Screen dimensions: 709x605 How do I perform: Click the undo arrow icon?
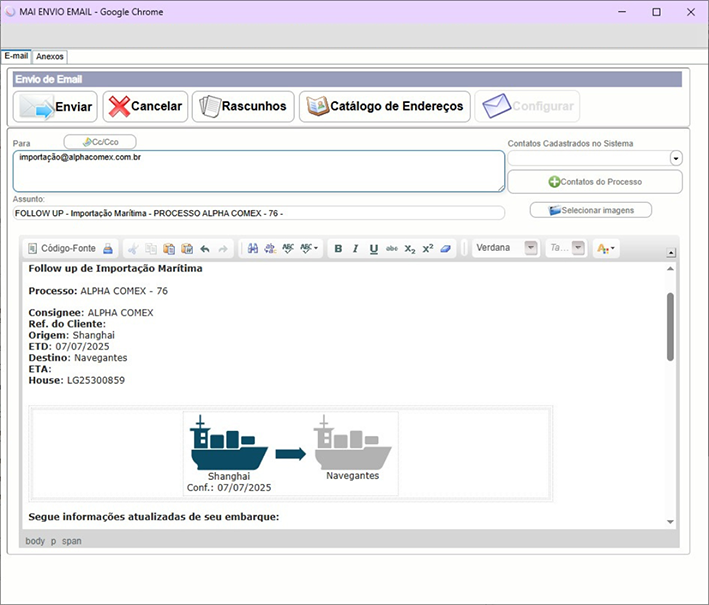[205, 248]
